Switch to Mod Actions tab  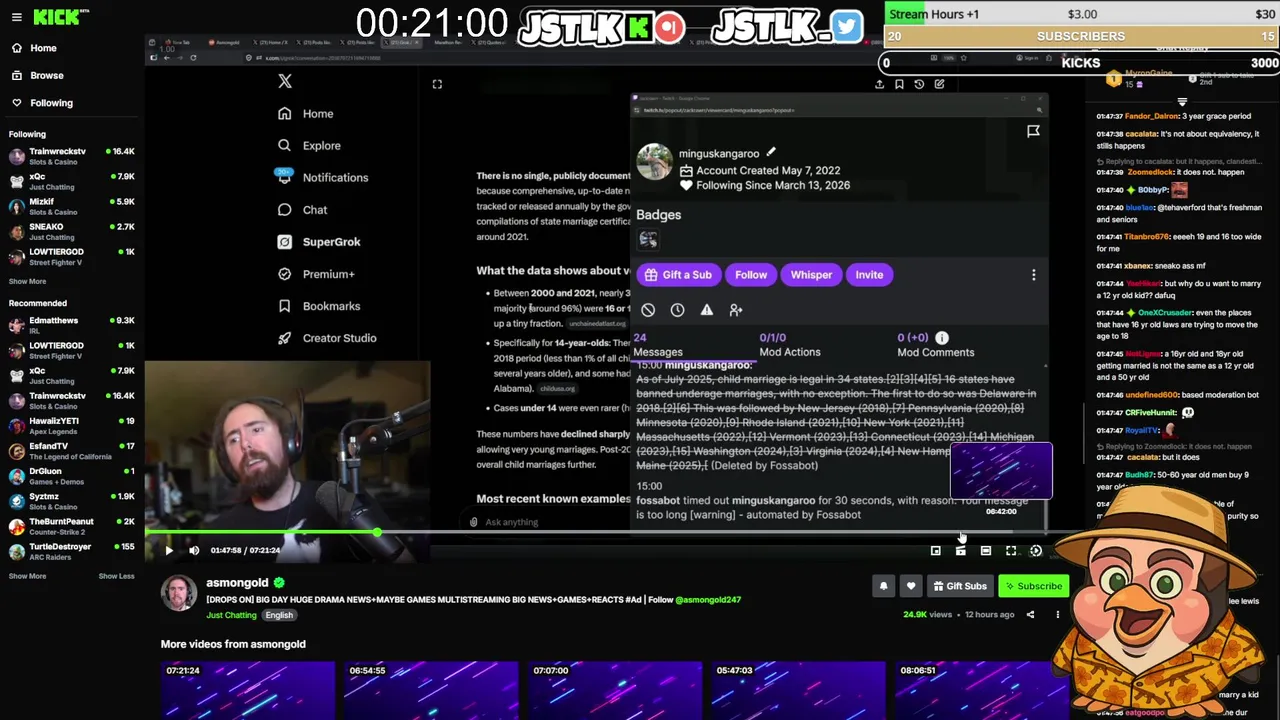[x=789, y=345]
